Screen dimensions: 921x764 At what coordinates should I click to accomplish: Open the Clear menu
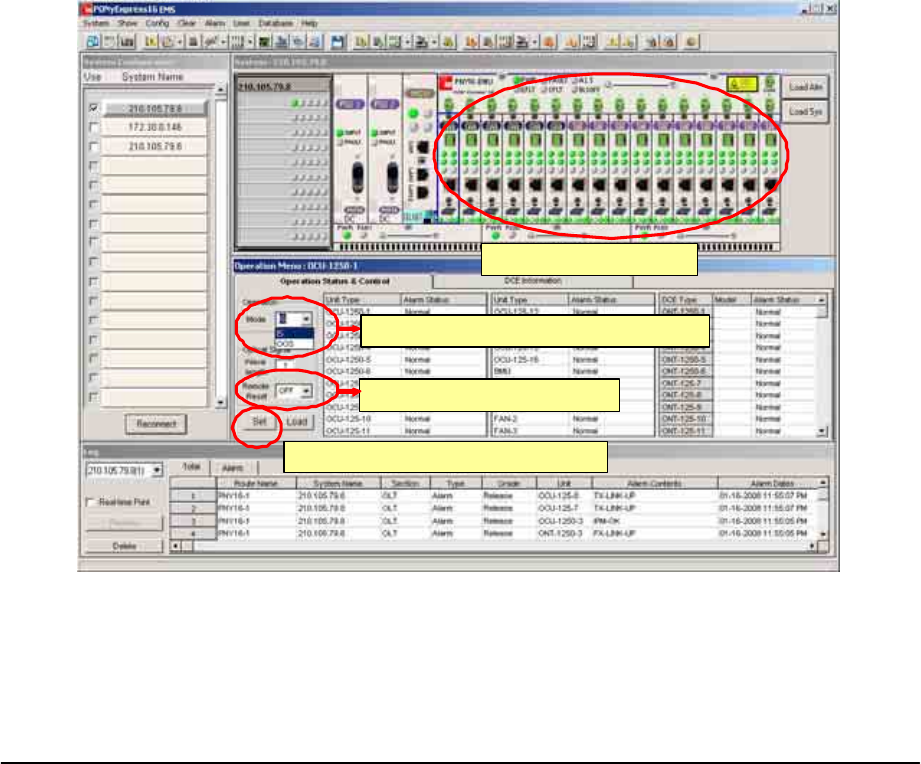[187, 23]
